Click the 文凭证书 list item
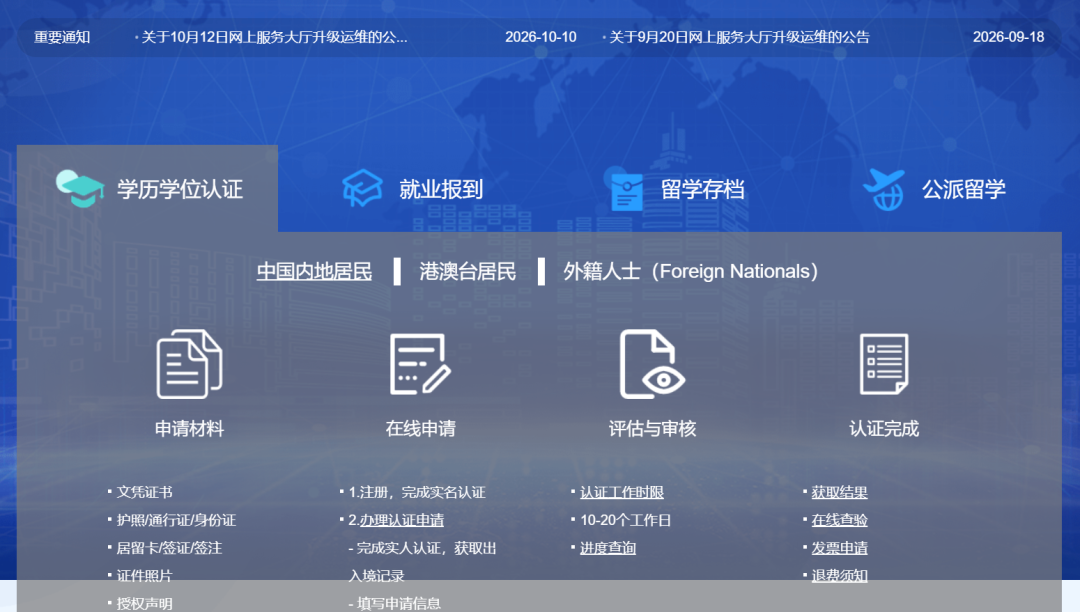This screenshot has width=1080, height=612. pyautogui.click(x=144, y=492)
